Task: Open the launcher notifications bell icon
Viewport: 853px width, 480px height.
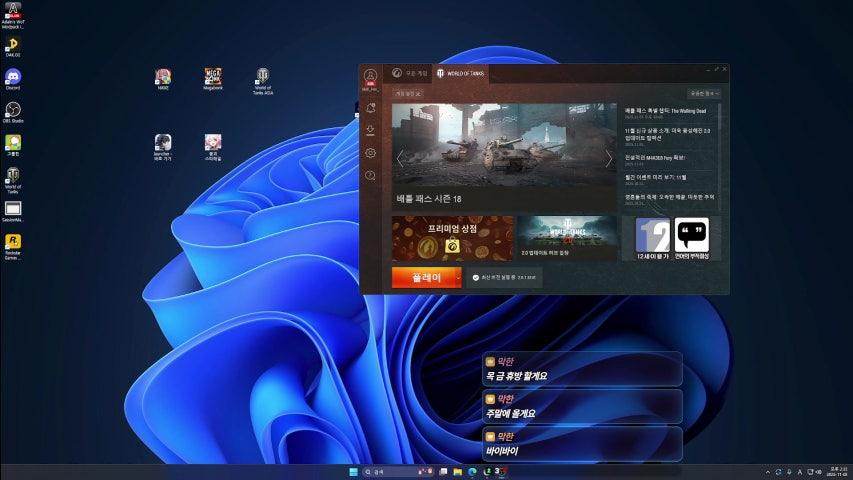Action: click(x=371, y=107)
